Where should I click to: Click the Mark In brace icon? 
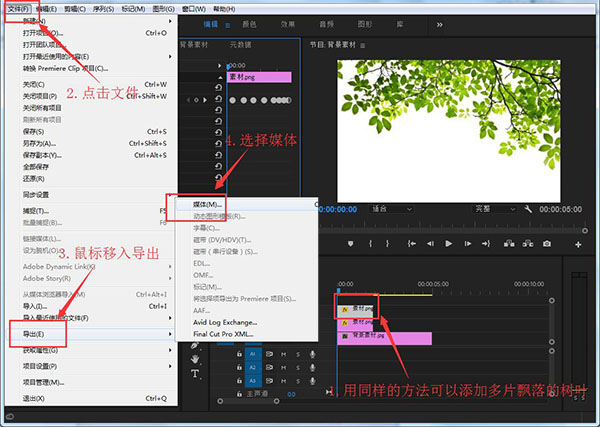coord(370,244)
